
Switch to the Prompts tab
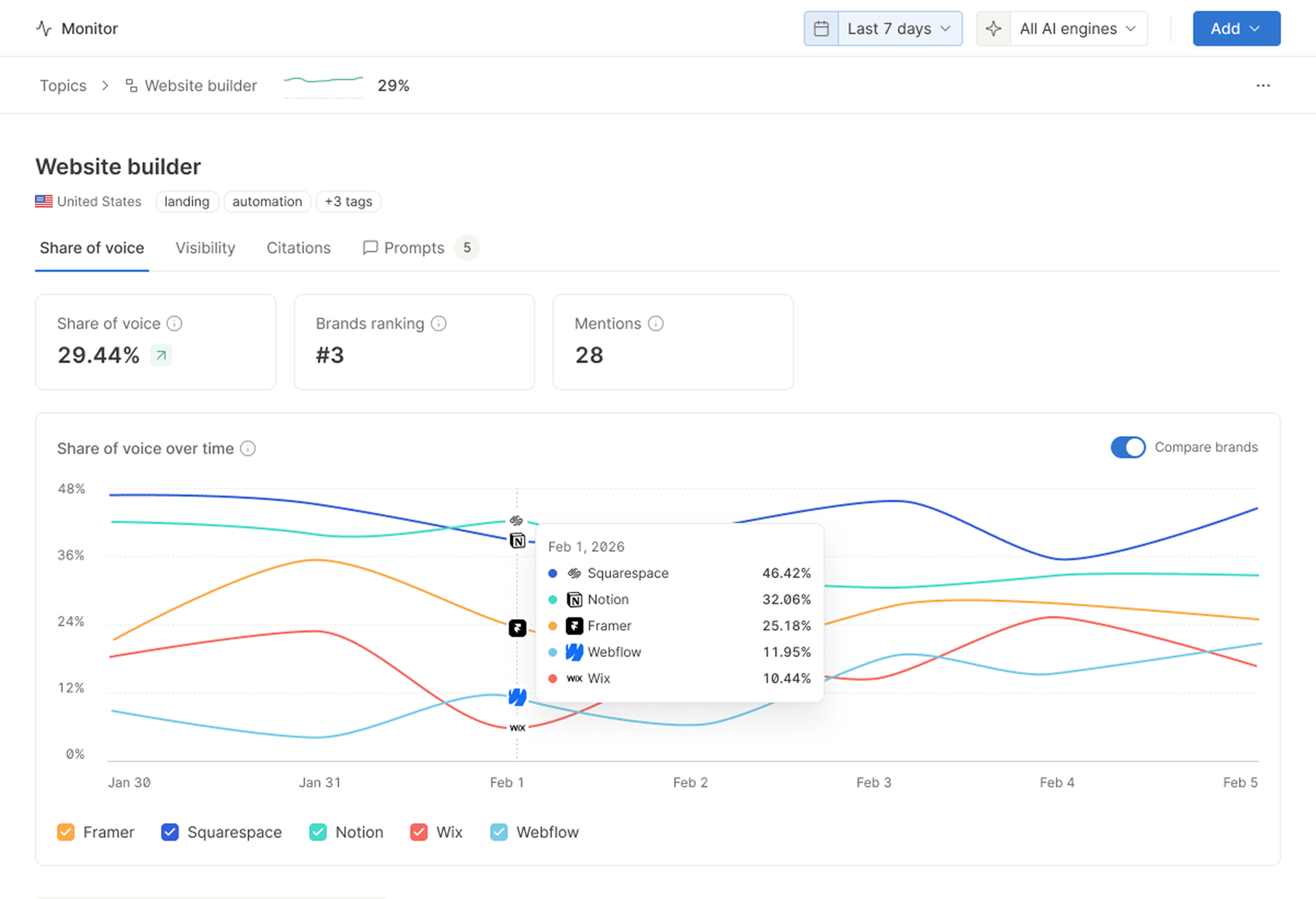[413, 248]
